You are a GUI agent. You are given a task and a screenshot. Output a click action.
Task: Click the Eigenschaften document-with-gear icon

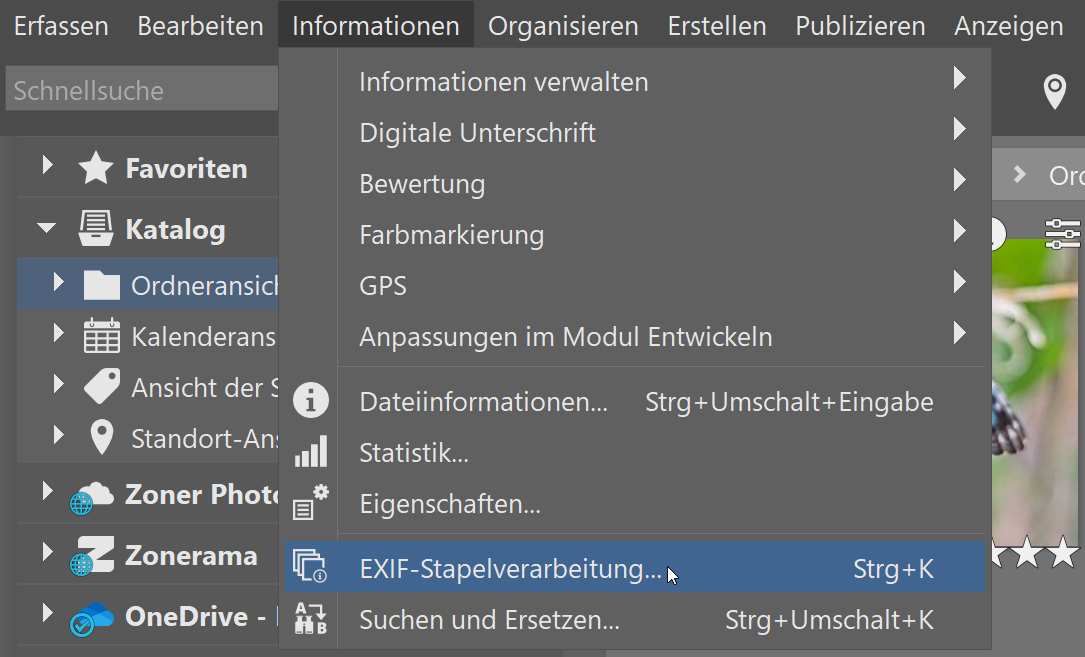pos(310,503)
